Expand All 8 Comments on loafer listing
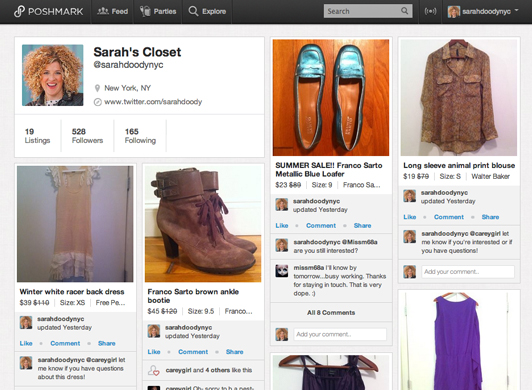The image size is (532, 390). [331, 313]
